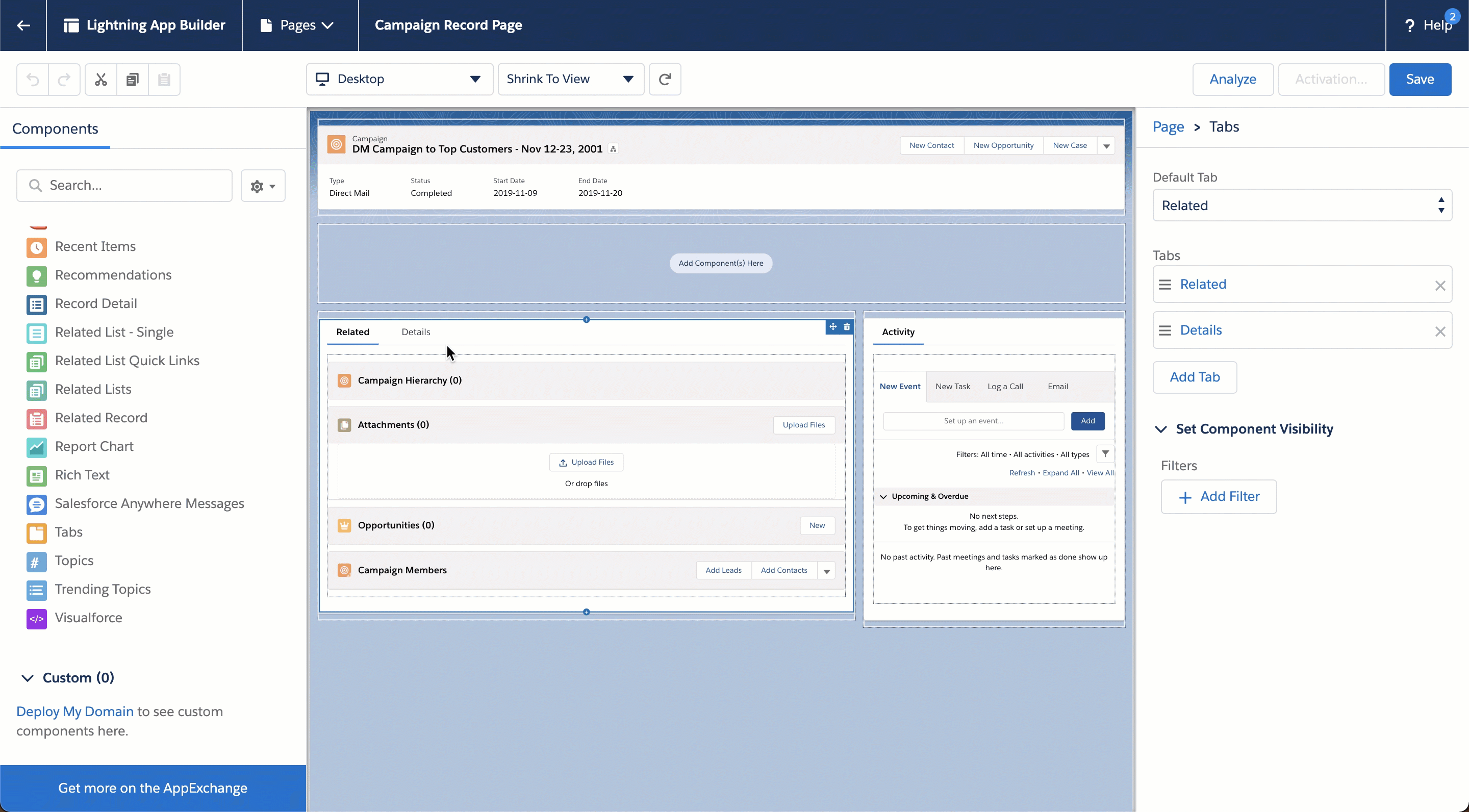The height and width of the screenshot is (812, 1469).
Task: Remove the Details tab with X
Action: click(1440, 332)
